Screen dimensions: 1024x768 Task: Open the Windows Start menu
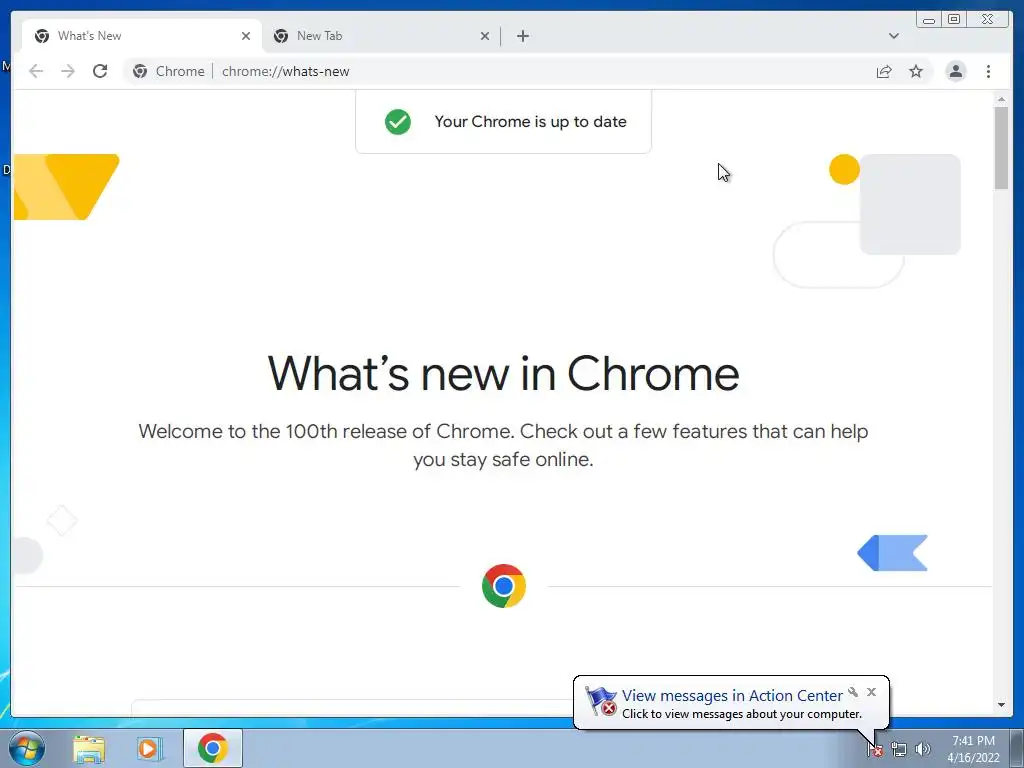[27, 748]
